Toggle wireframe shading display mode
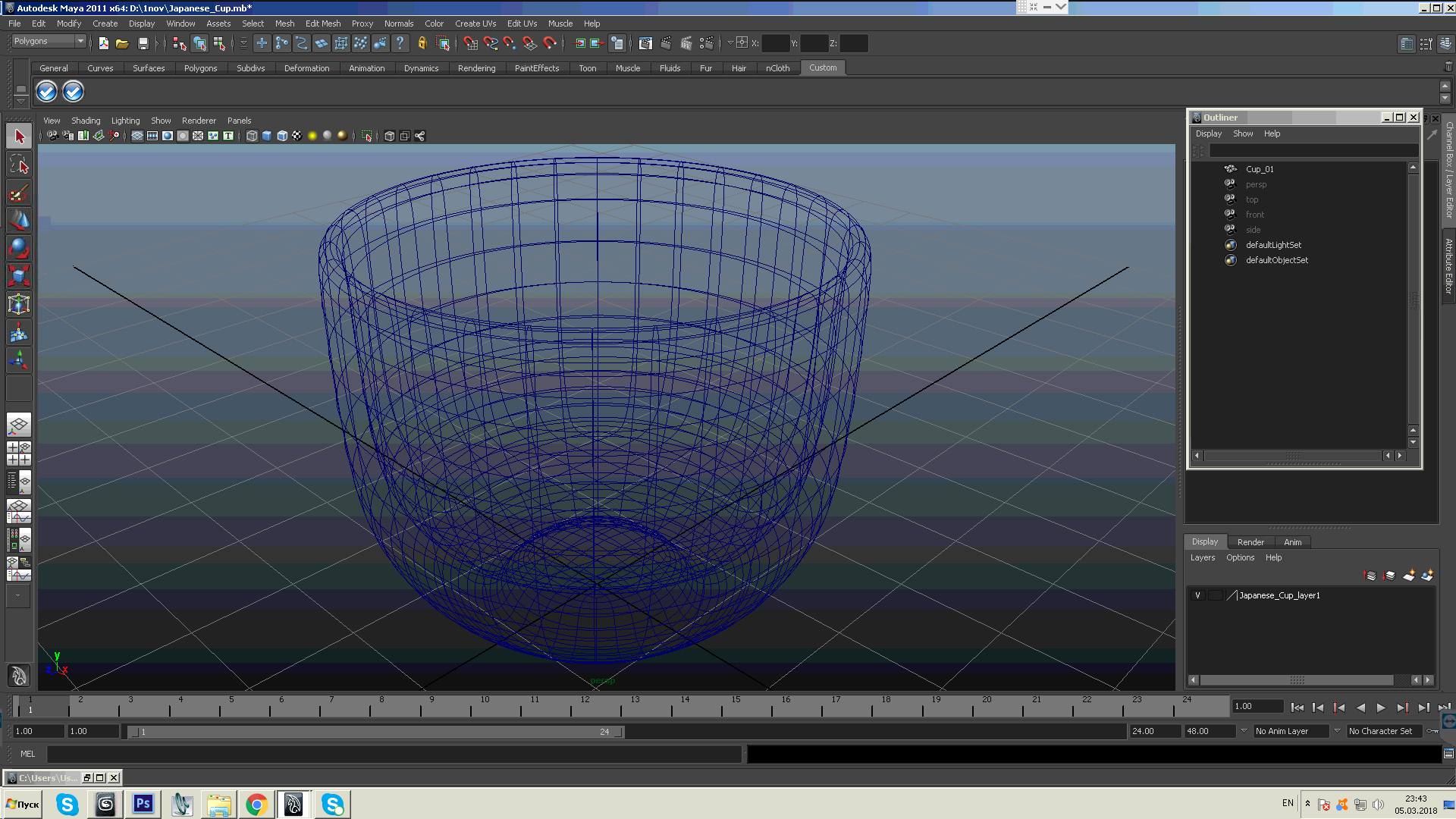Image resolution: width=1456 pixels, height=819 pixels. pyautogui.click(x=249, y=135)
